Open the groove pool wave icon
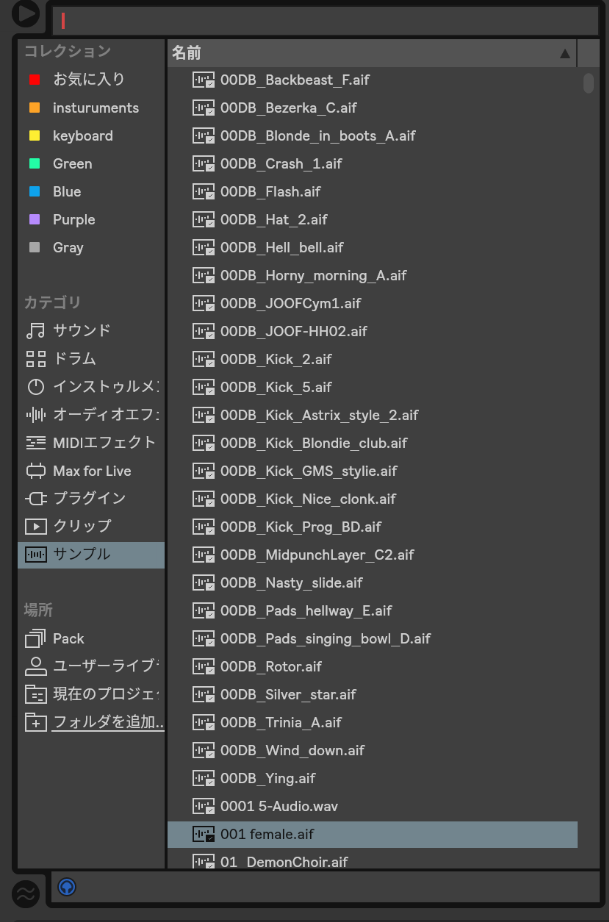This screenshot has height=922, width=609. coord(25,892)
